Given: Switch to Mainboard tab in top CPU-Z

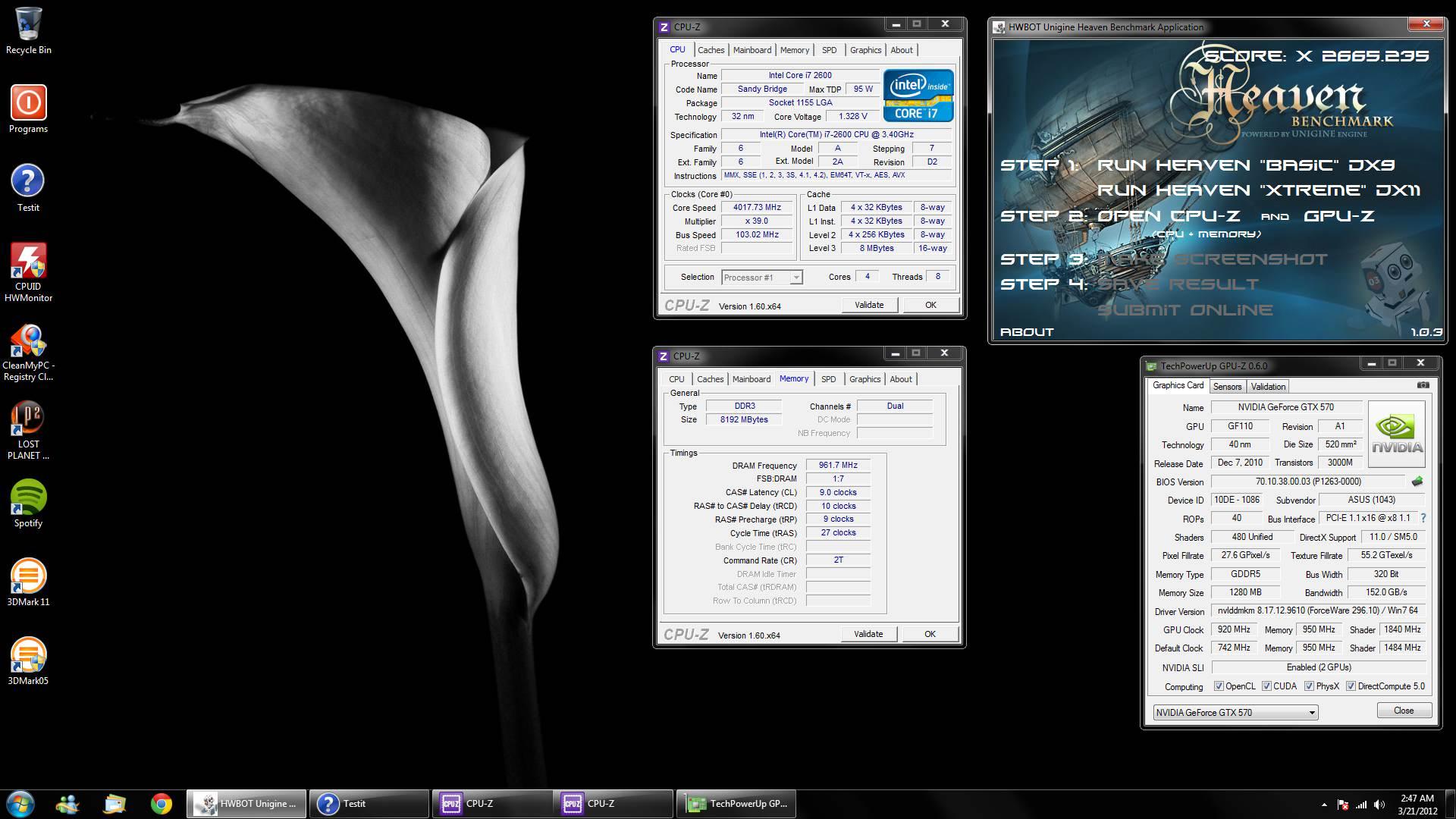Looking at the screenshot, I should click(752, 50).
